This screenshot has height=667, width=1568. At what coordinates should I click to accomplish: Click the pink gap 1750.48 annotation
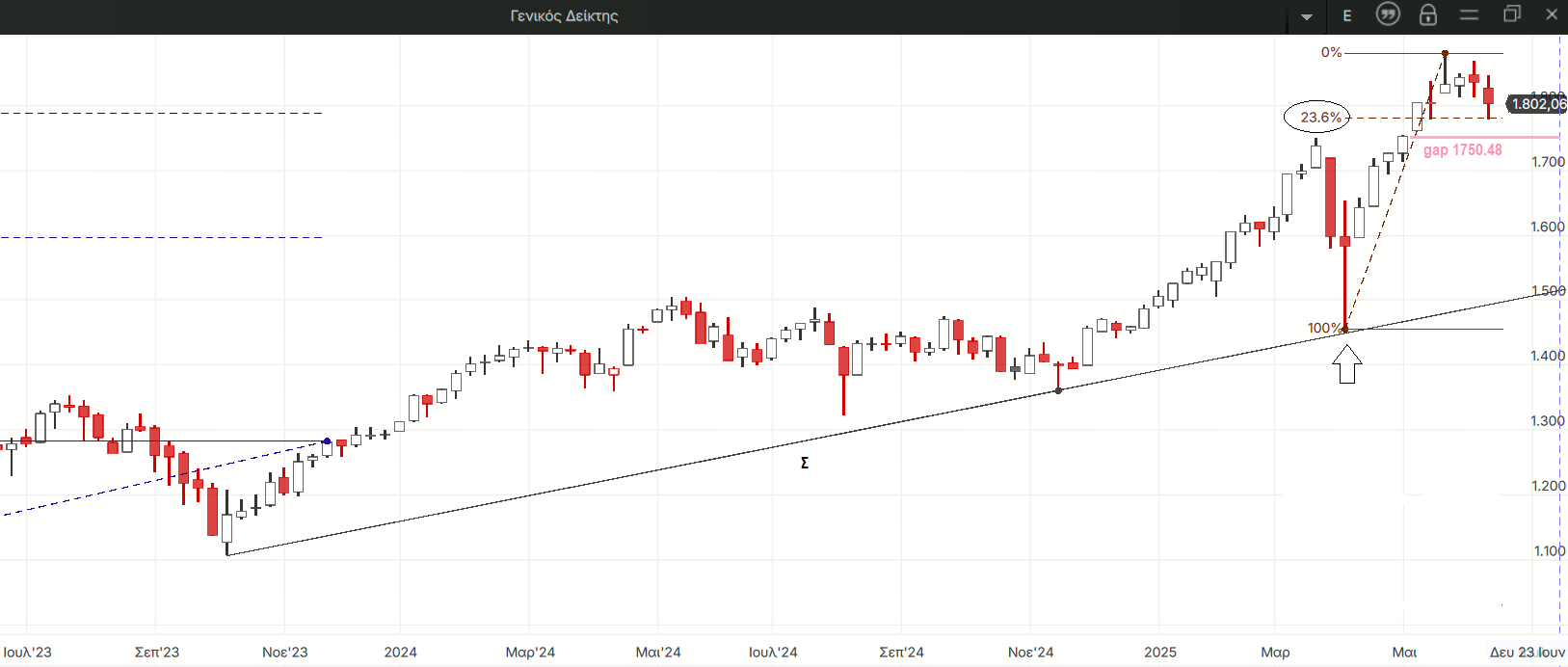coord(1462,149)
